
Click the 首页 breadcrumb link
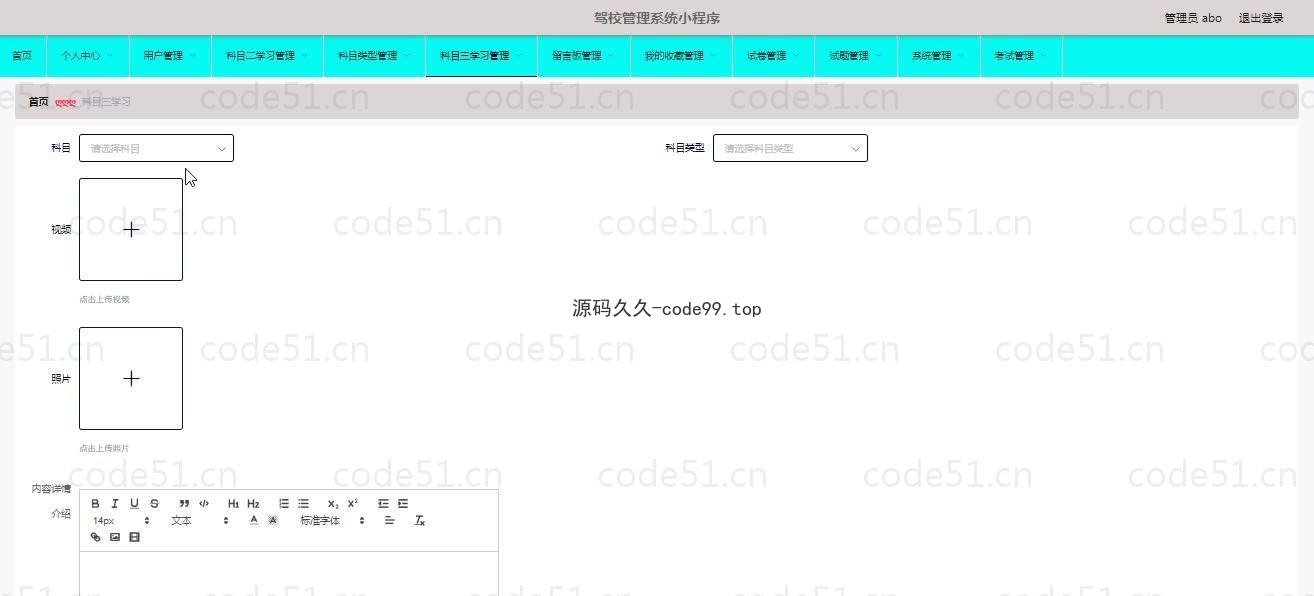pyautogui.click(x=38, y=102)
